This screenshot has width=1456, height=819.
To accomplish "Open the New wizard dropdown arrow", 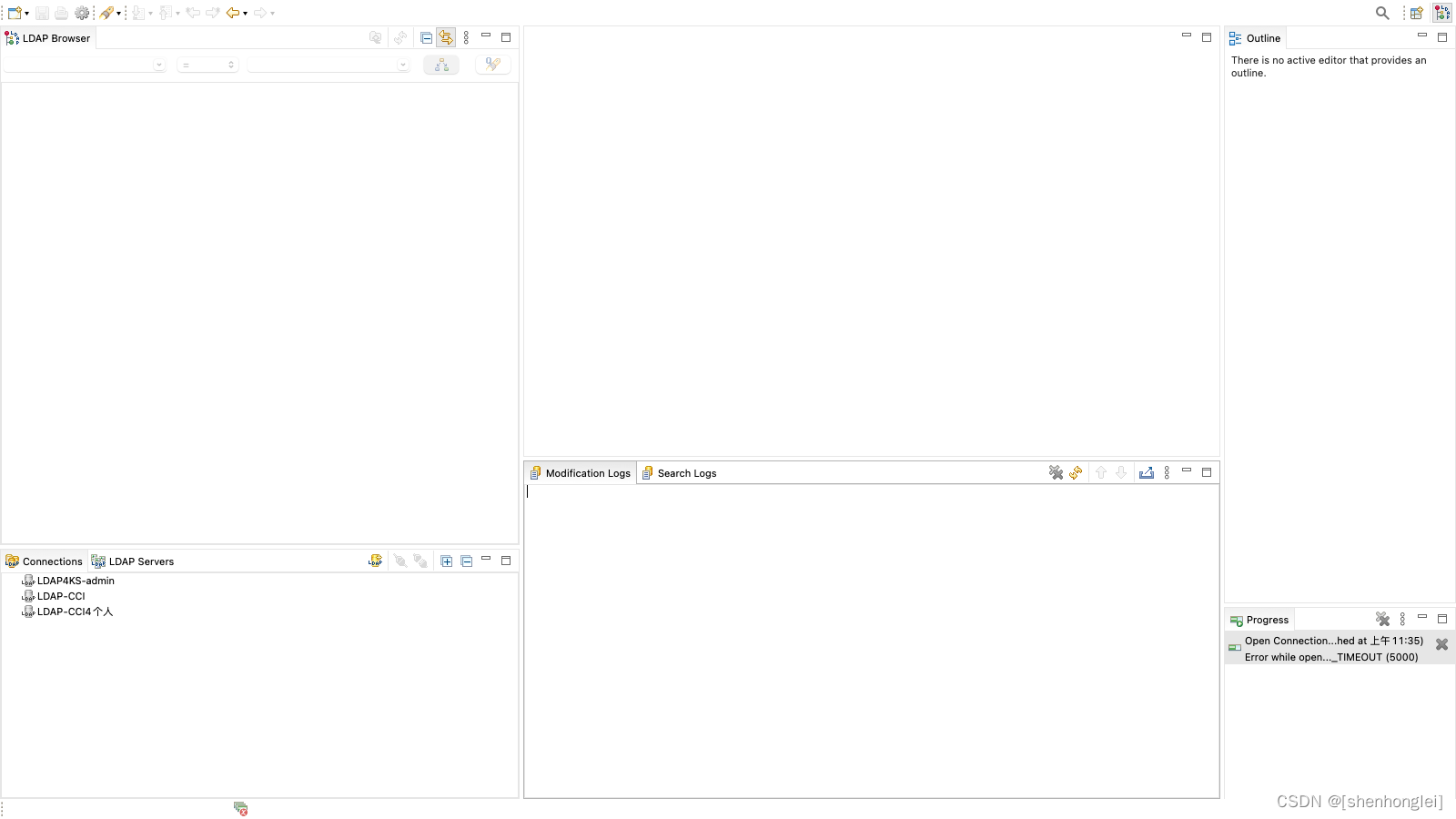I will [x=26, y=14].
